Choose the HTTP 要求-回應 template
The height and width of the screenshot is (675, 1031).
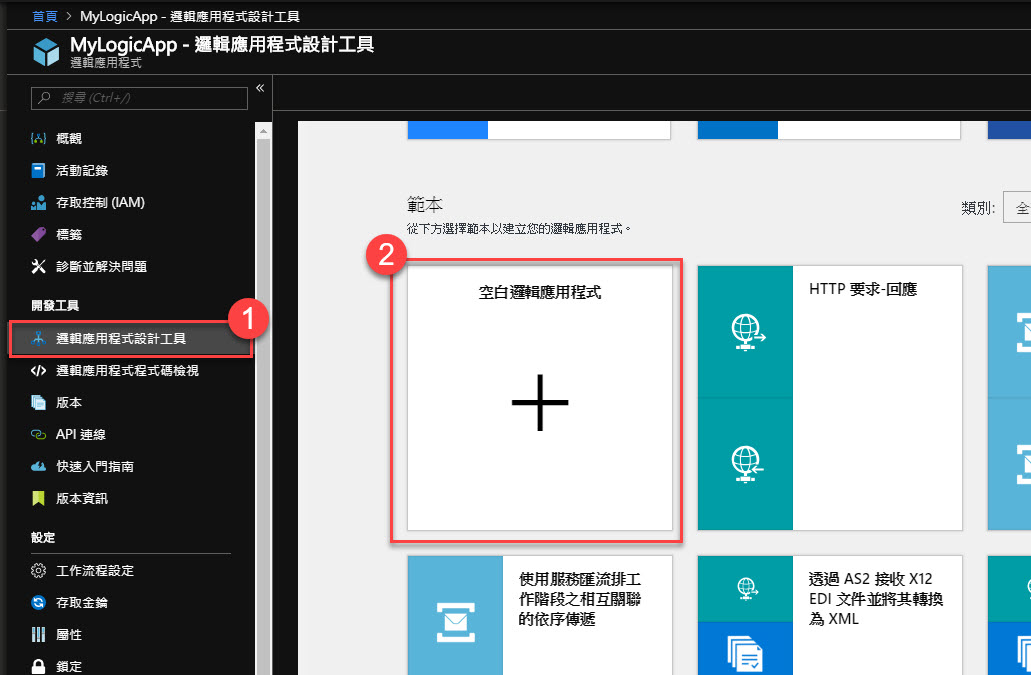tap(830, 398)
